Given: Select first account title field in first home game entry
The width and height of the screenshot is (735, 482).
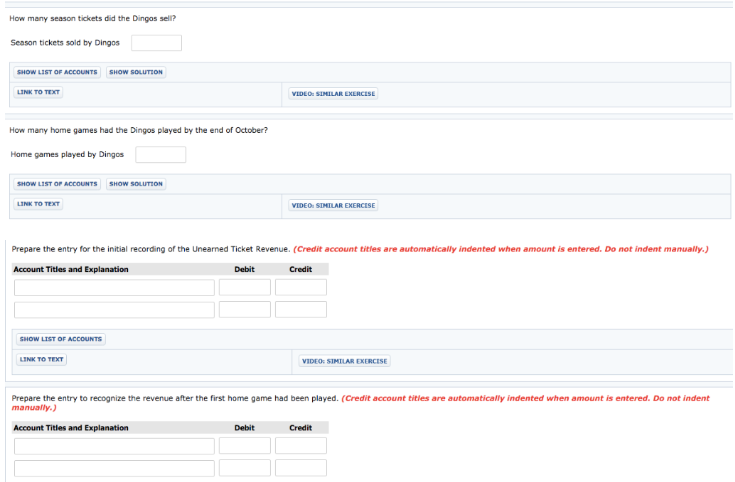Looking at the screenshot, I should coord(114,446).
